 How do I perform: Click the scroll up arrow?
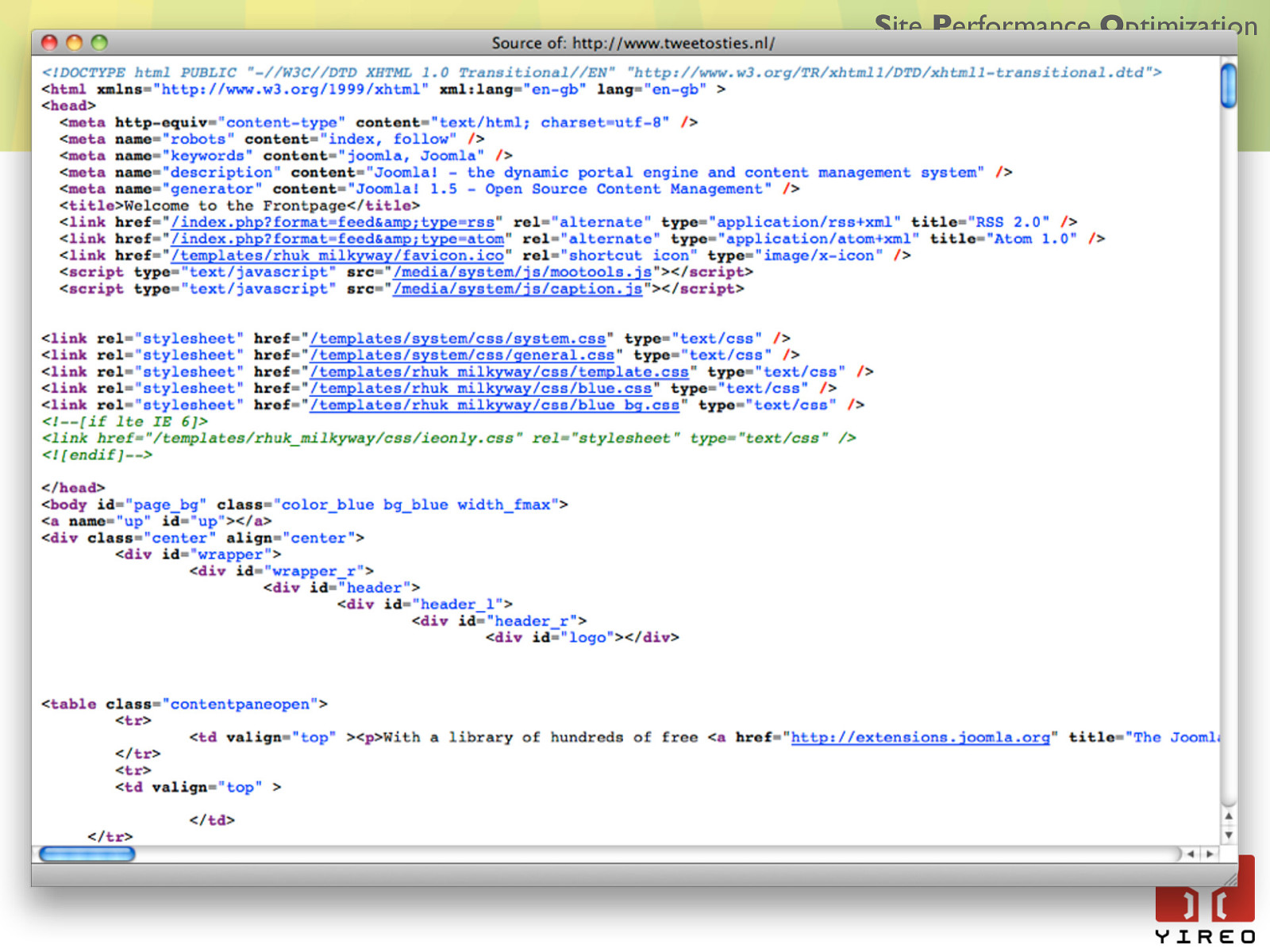click(1229, 816)
